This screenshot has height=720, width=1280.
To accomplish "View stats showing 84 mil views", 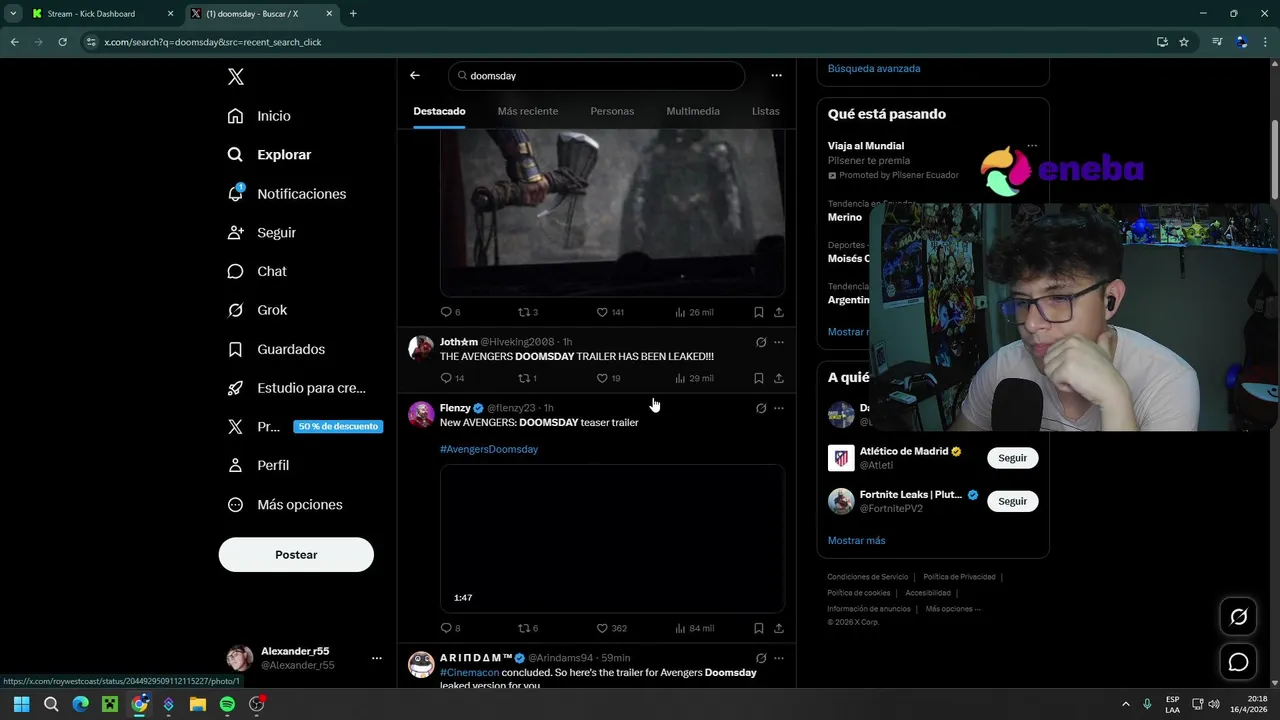I will pos(694,628).
